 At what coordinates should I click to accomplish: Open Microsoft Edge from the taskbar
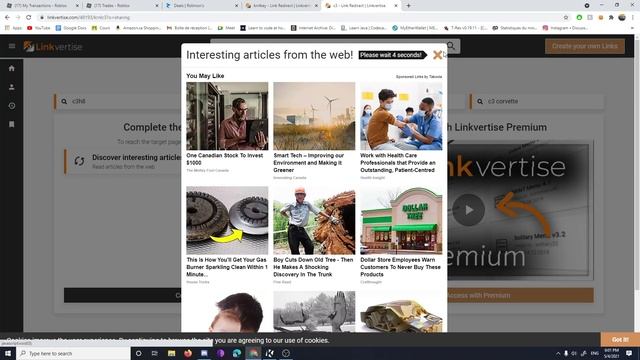(237, 353)
